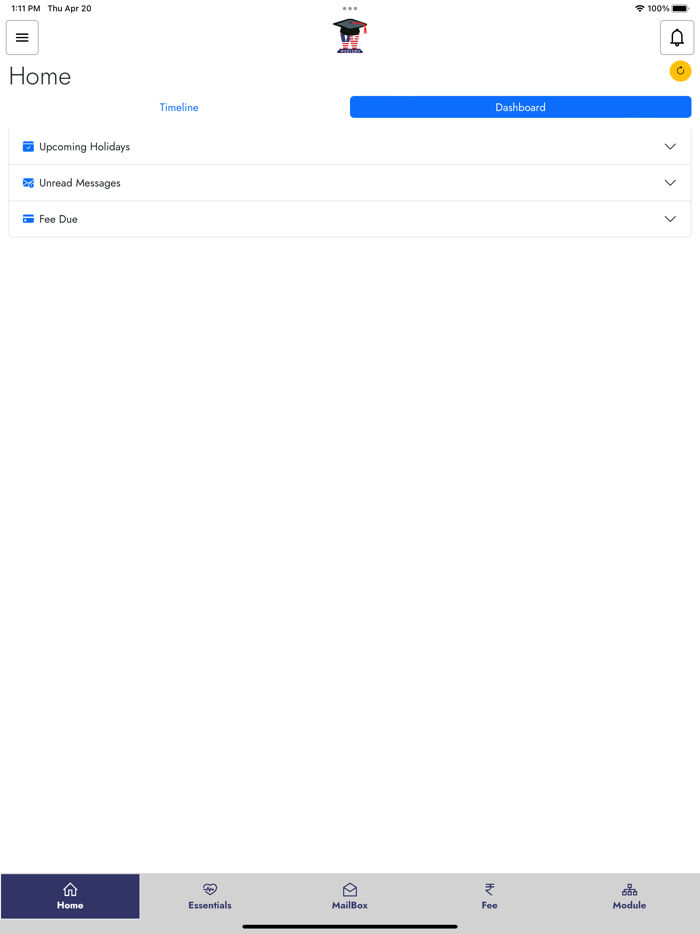Open Module hierarchy tab
The image size is (700, 934).
click(x=629, y=896)
